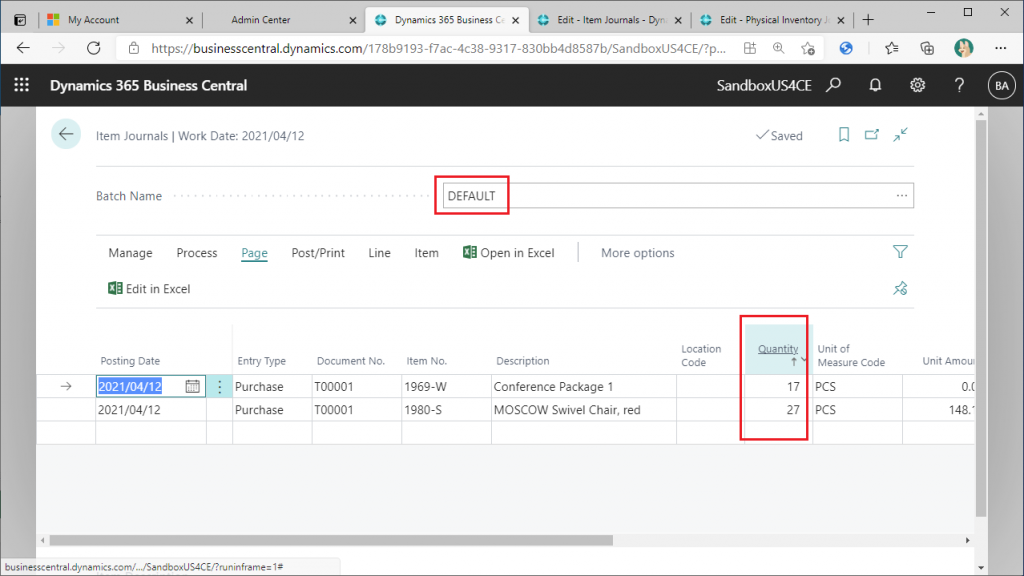This screenshot has width=1024, height=576.
Task: Open the Item menu
Action: click(x=426, y=253)
